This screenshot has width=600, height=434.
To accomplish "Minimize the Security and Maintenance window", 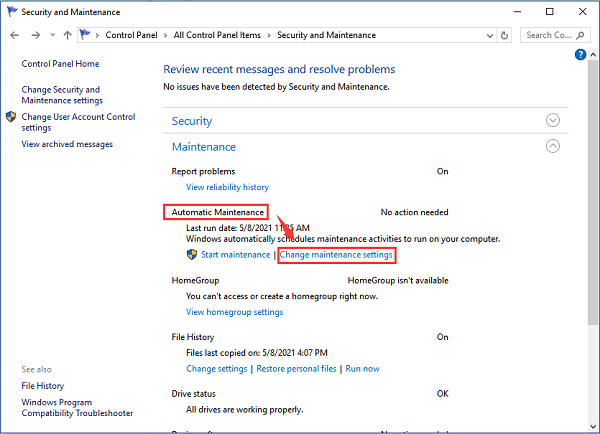I will tap(517, 12).
